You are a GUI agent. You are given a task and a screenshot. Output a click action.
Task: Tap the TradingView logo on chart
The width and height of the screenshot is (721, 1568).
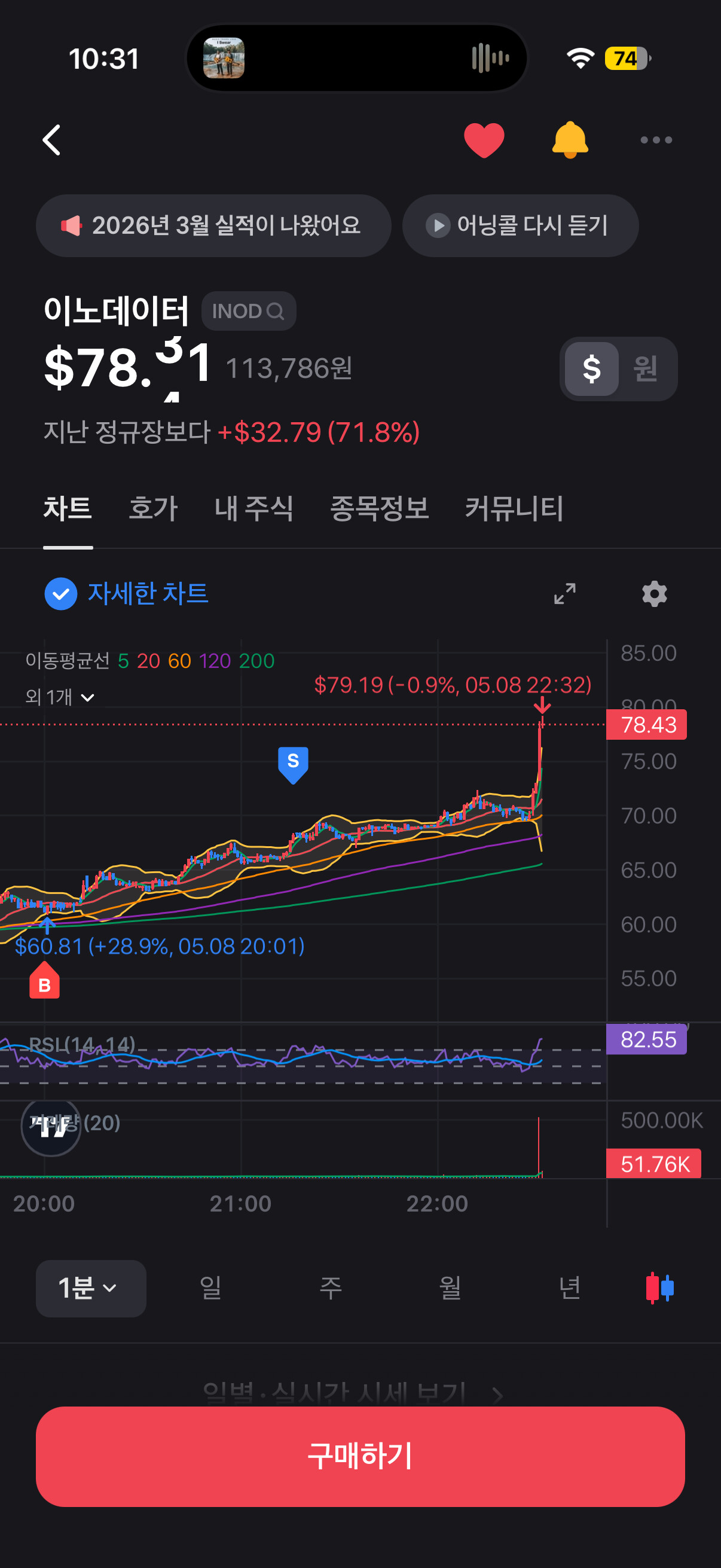(x=51, y=1127)
